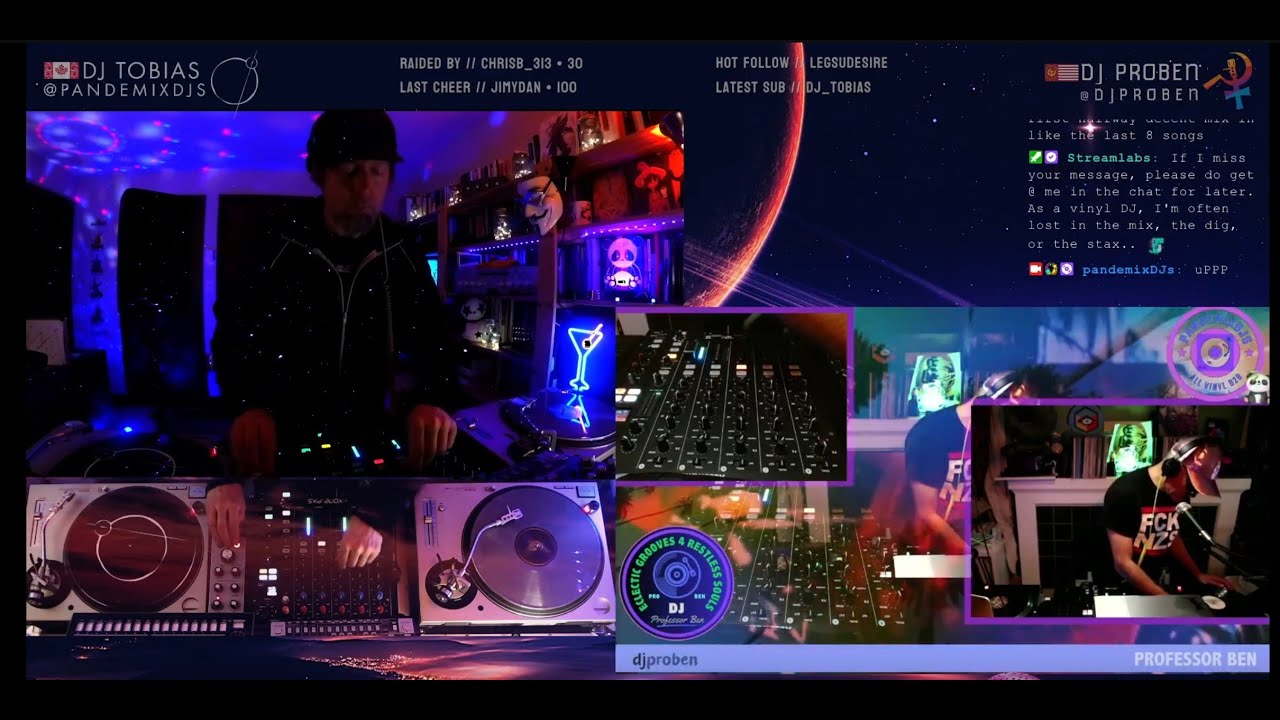Viewport: 1280px width, 720px height.
Task: Click the DJ TOBIAS title text
Action: [x=141, y=71]
